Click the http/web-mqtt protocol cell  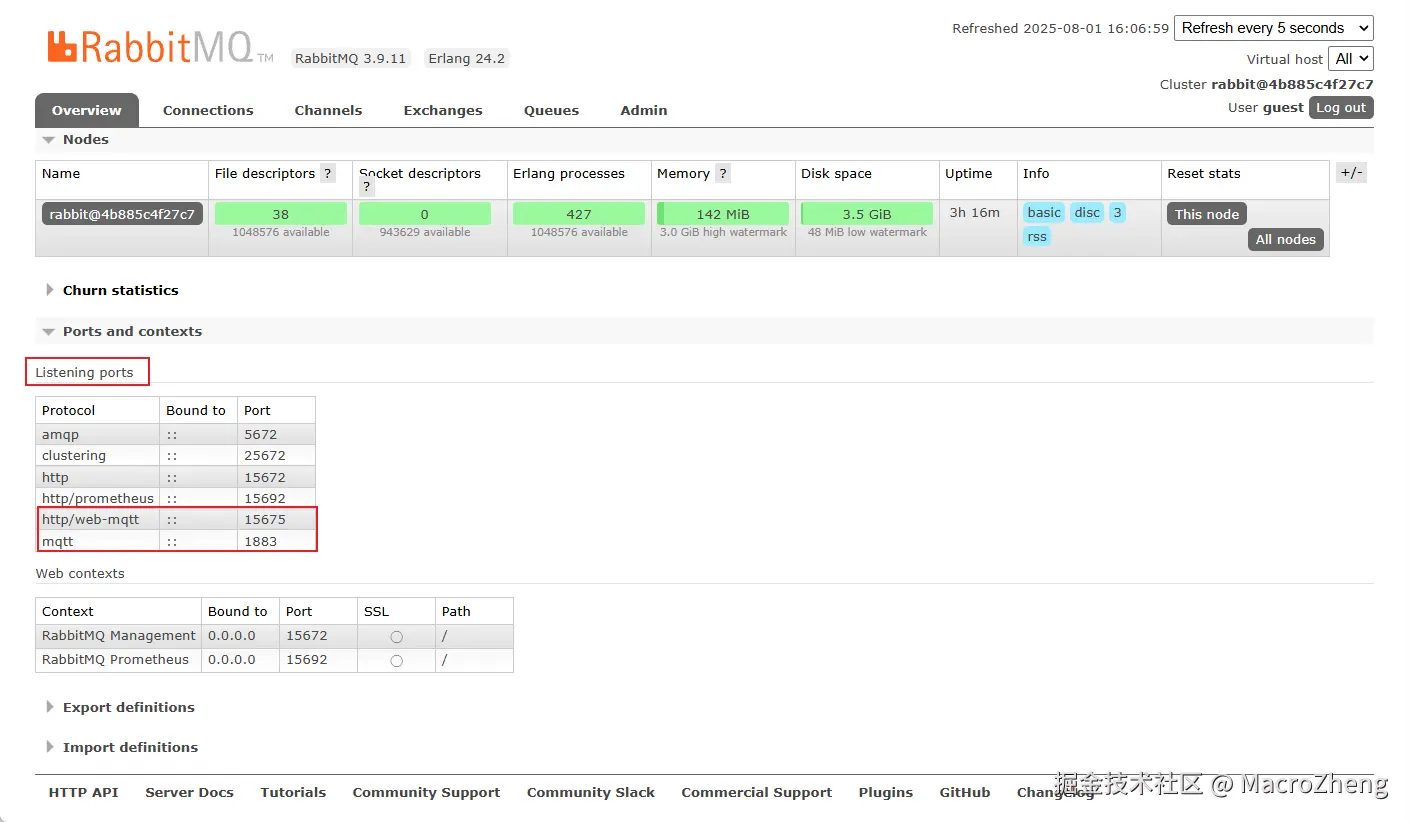[98, 519]
